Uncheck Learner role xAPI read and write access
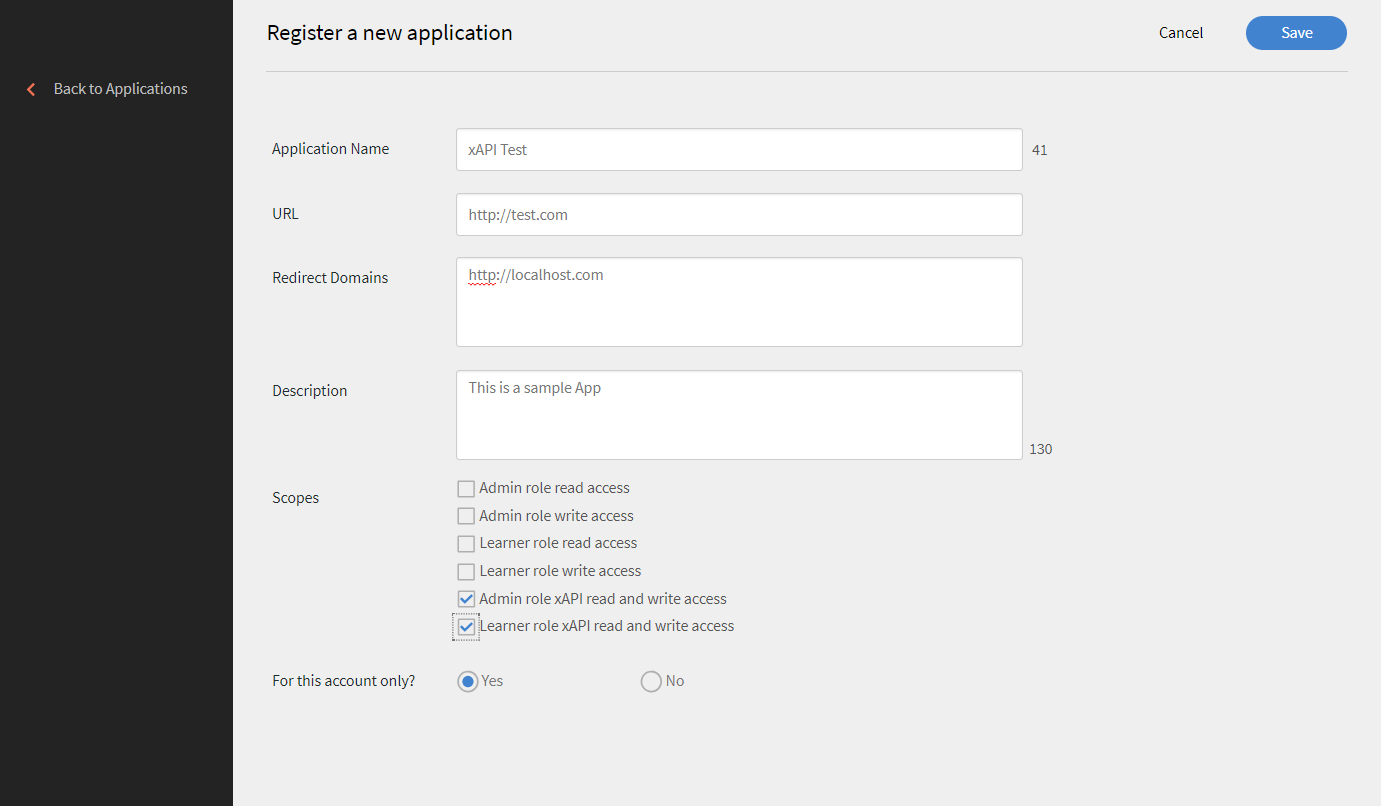 [x=466, y=627]
